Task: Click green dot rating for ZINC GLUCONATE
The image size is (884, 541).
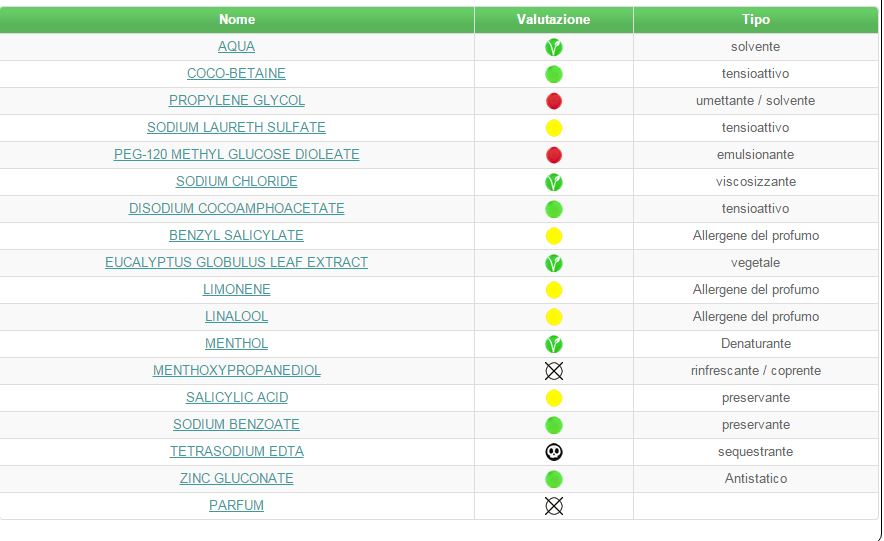Action: (554, 480)
